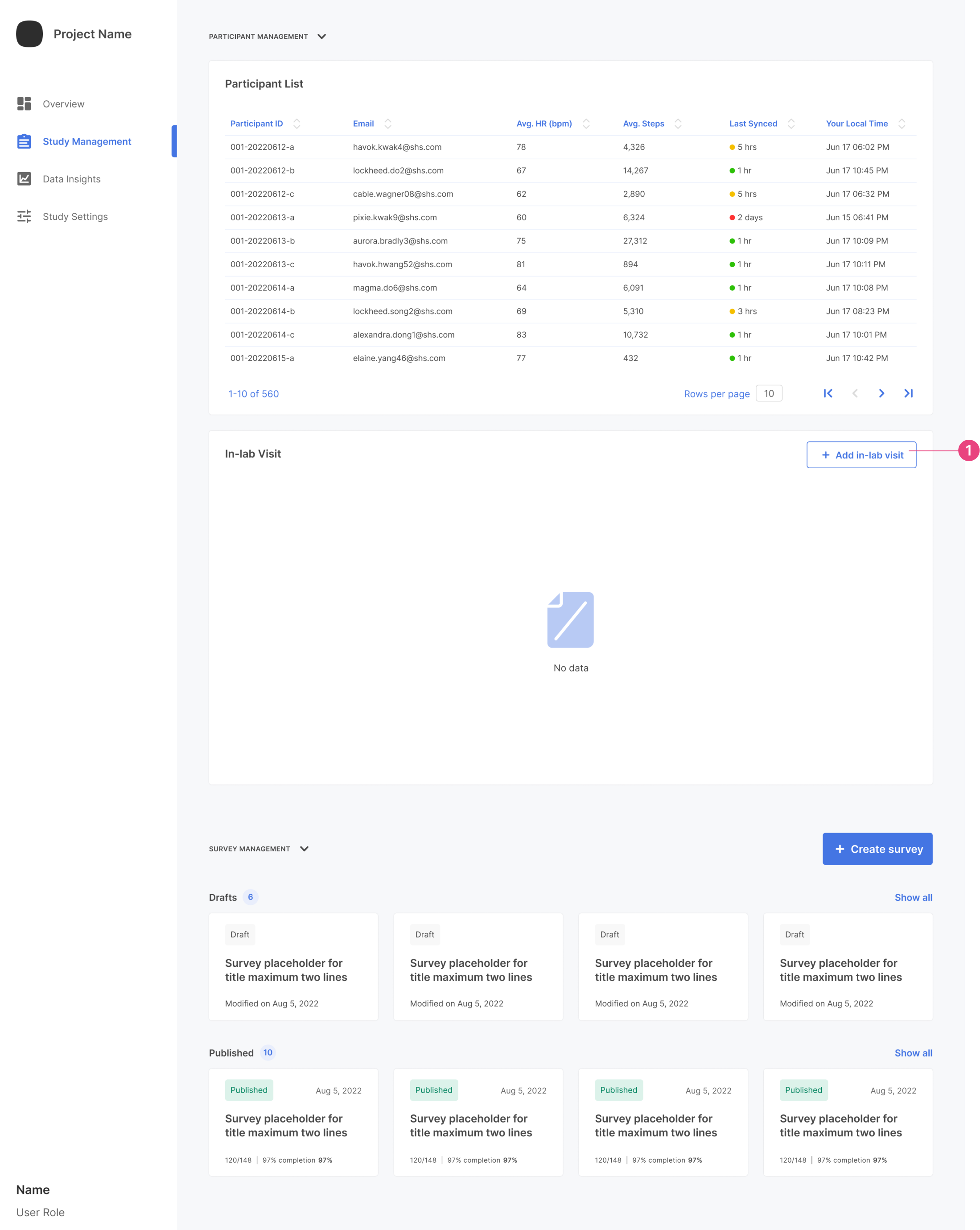Viewport: 980px width, 1230px height.
Task: Collapse the Survey Management section
Action: click(x=304, y=849)
